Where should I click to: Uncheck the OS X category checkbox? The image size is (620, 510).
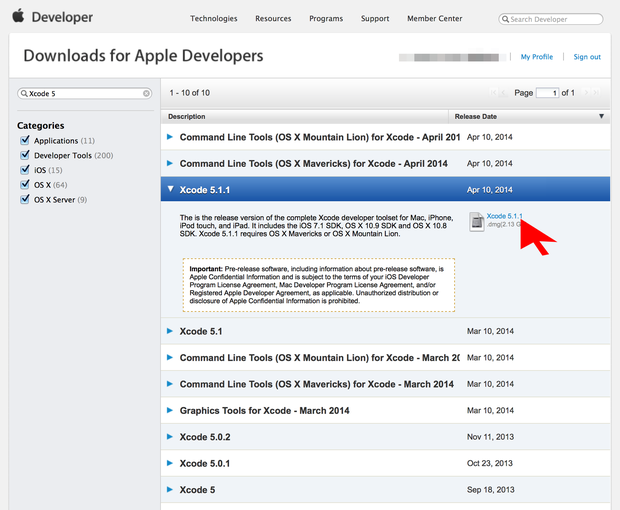(x=25, y=184)
